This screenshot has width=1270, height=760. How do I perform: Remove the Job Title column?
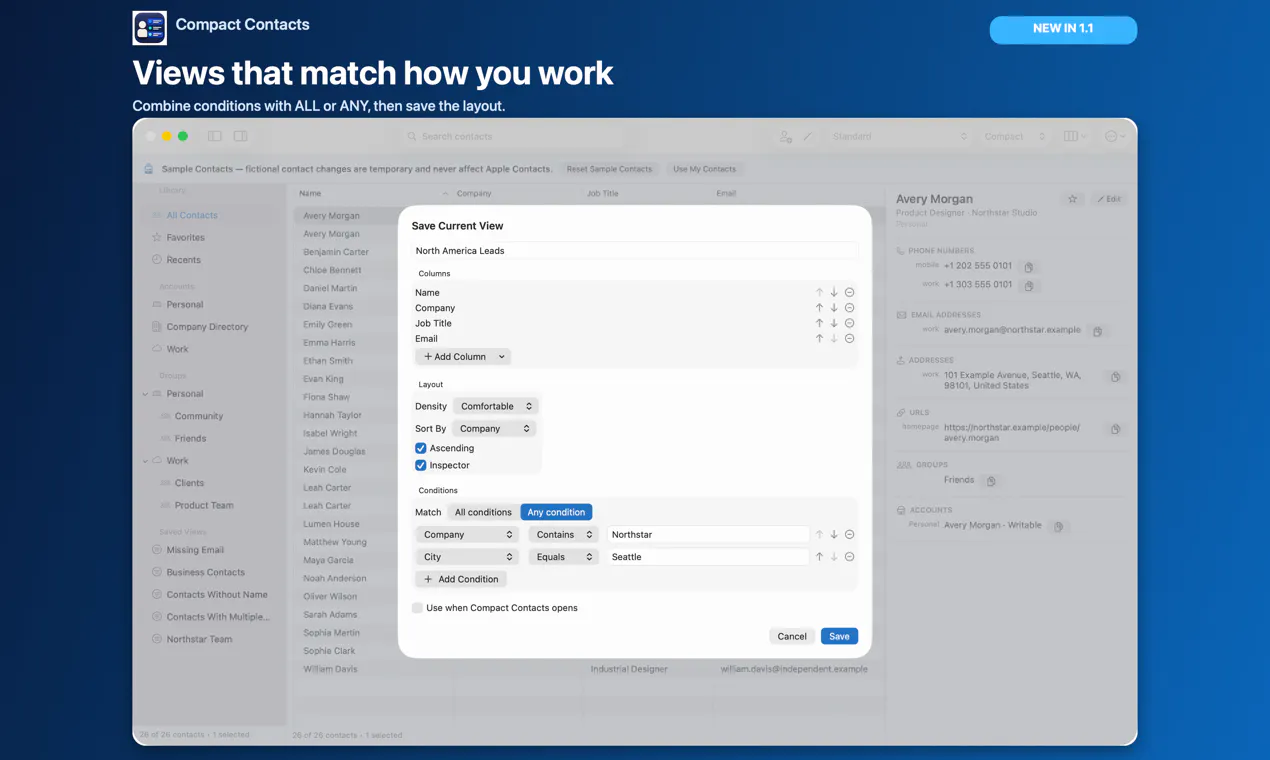click(849, 323)
